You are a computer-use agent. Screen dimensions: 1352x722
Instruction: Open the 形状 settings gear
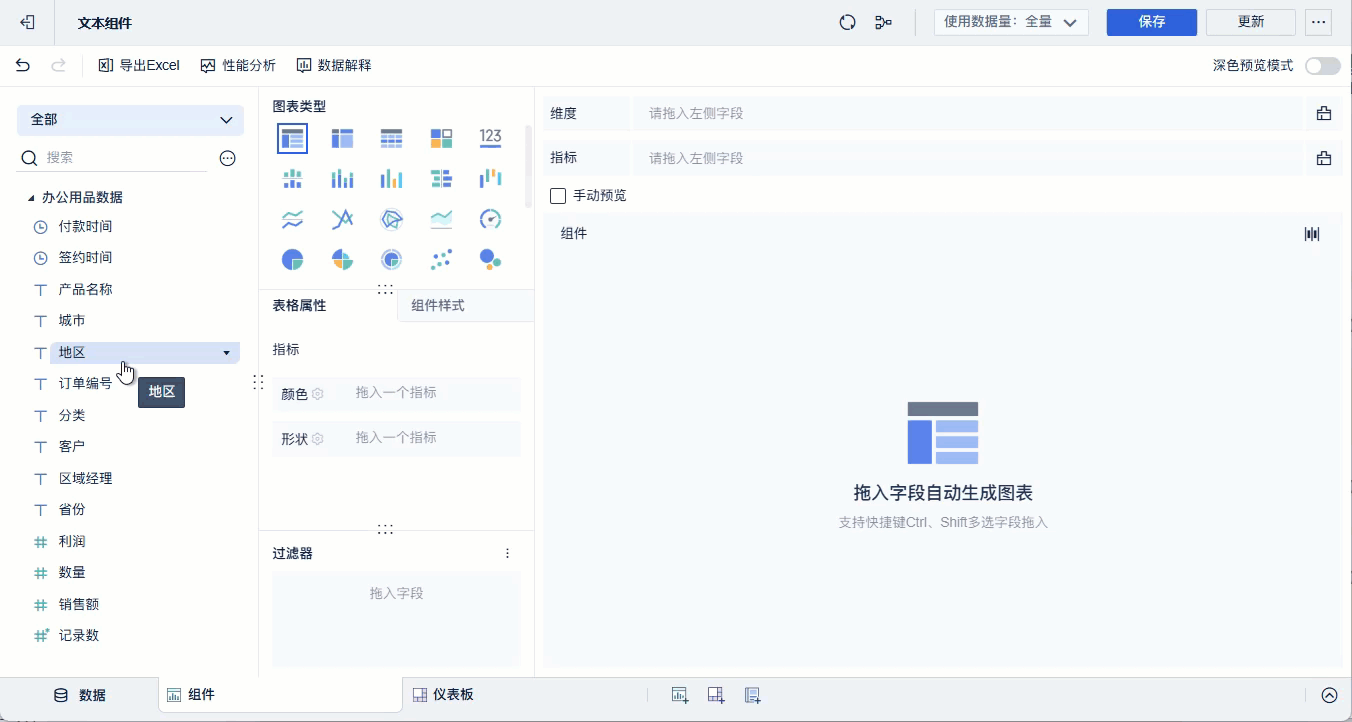(318, 439)
